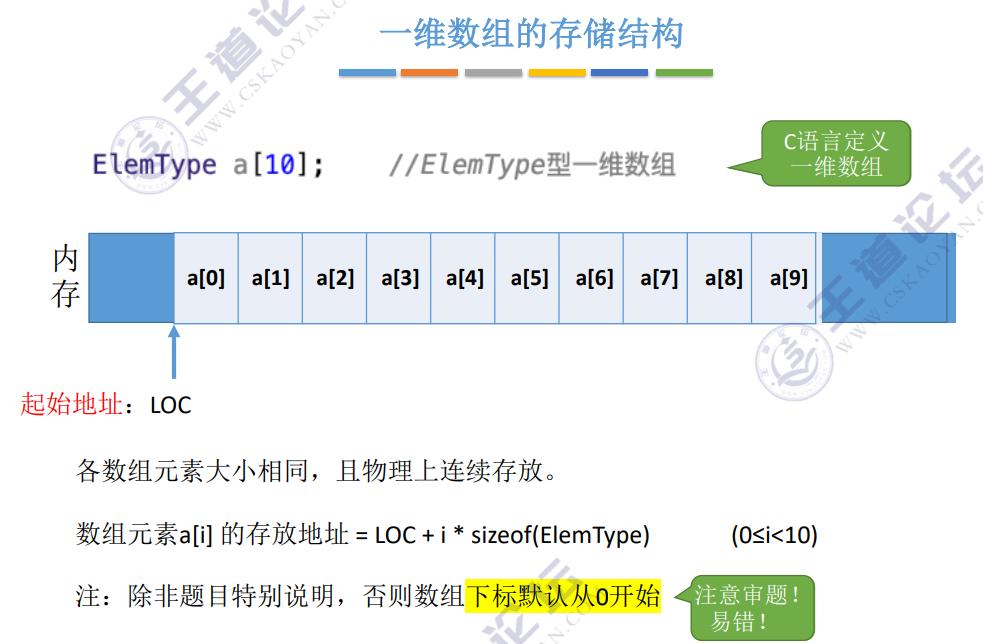Screen dimensions: 983x644
Task: Click the array cell a[1]
Action: click(270, 278)
